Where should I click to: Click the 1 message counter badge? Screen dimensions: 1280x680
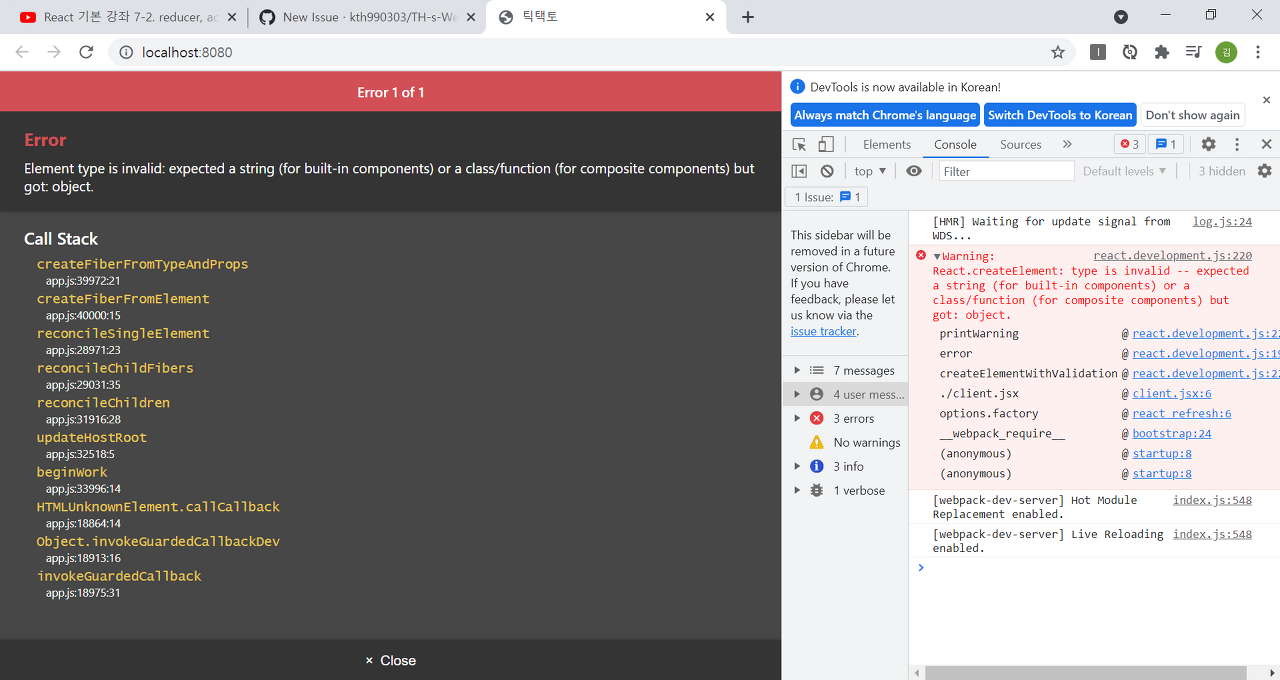tap(1166, 144)
